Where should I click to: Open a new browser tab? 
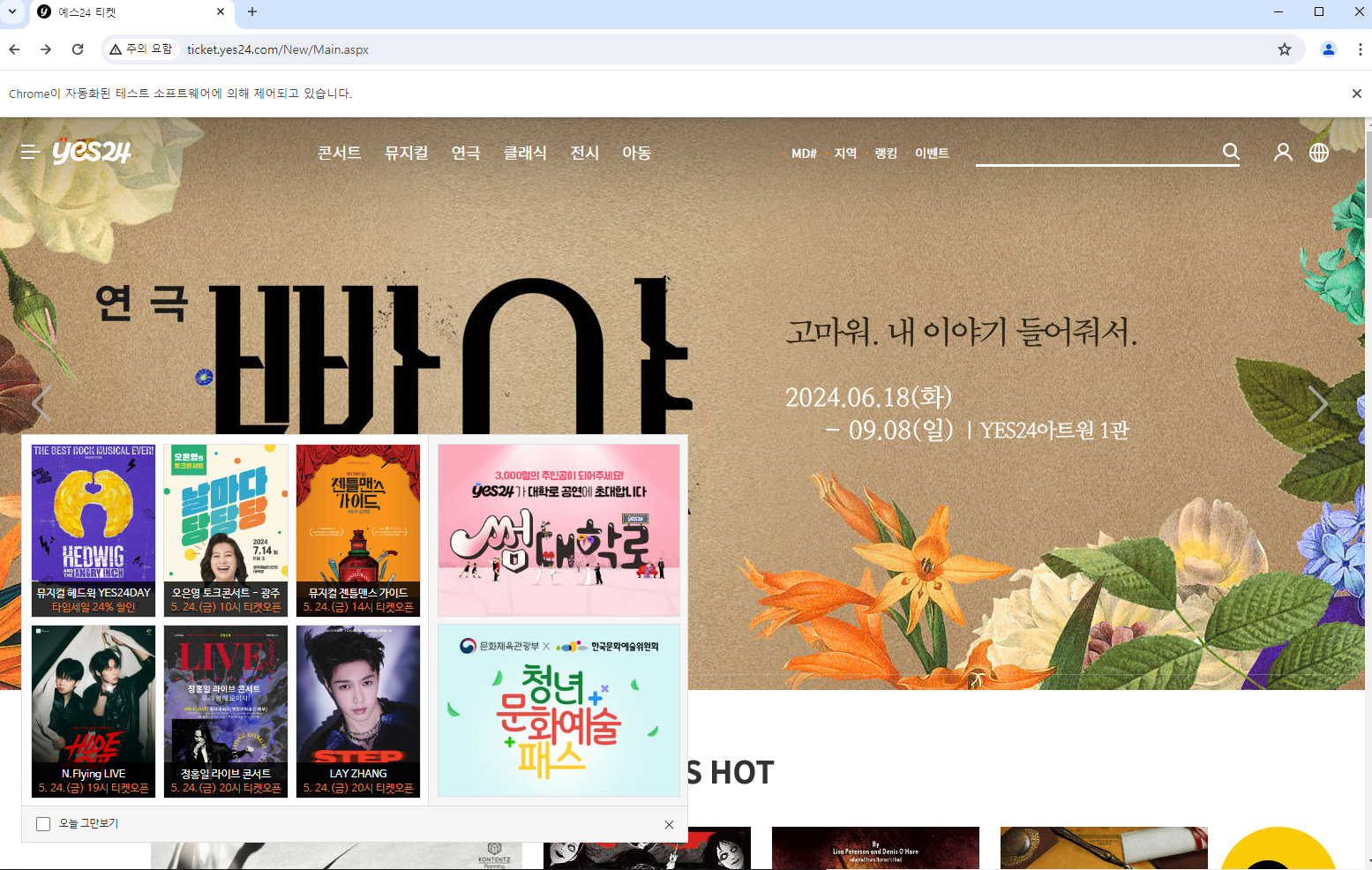click(252, 11)
